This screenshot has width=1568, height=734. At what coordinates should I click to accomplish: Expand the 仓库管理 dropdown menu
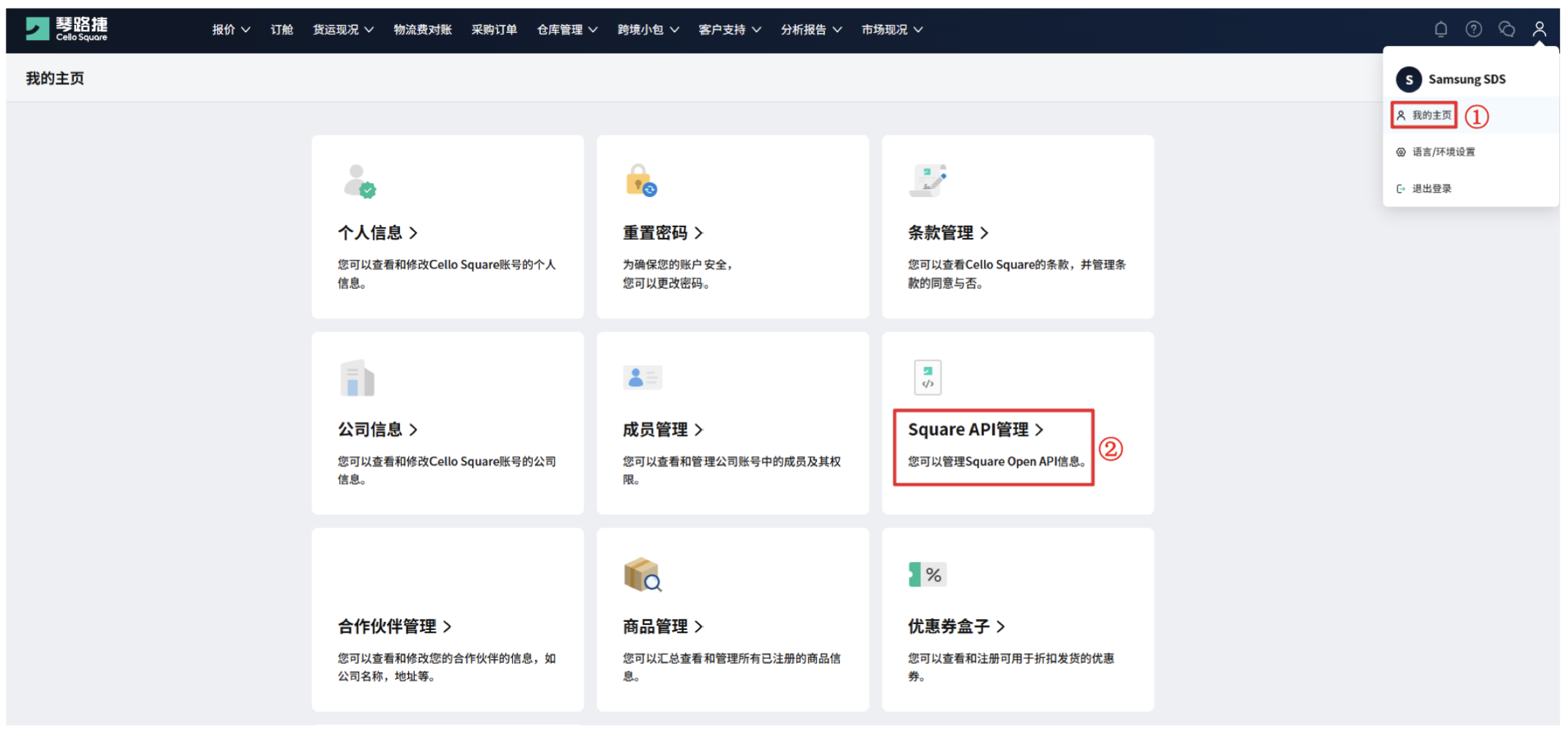[x=566, y=29]
